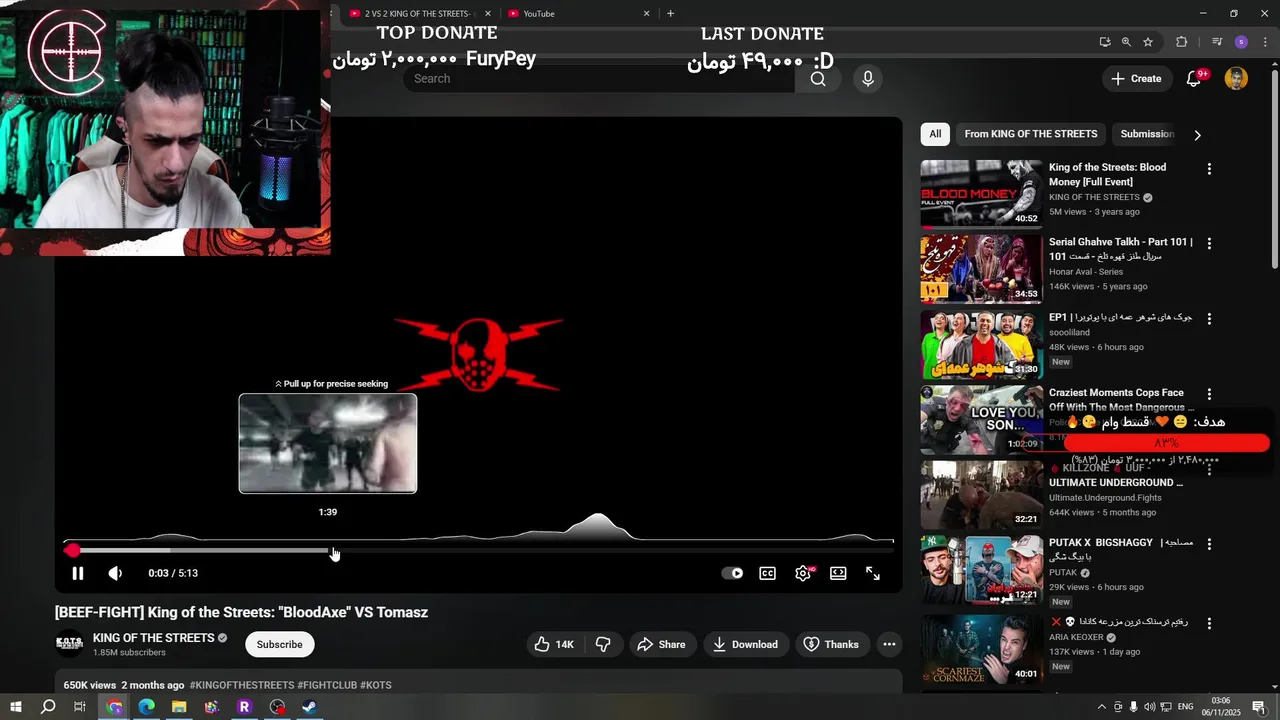Open KING OF THE STREETS channel avatar

click(x=69, y=644)
